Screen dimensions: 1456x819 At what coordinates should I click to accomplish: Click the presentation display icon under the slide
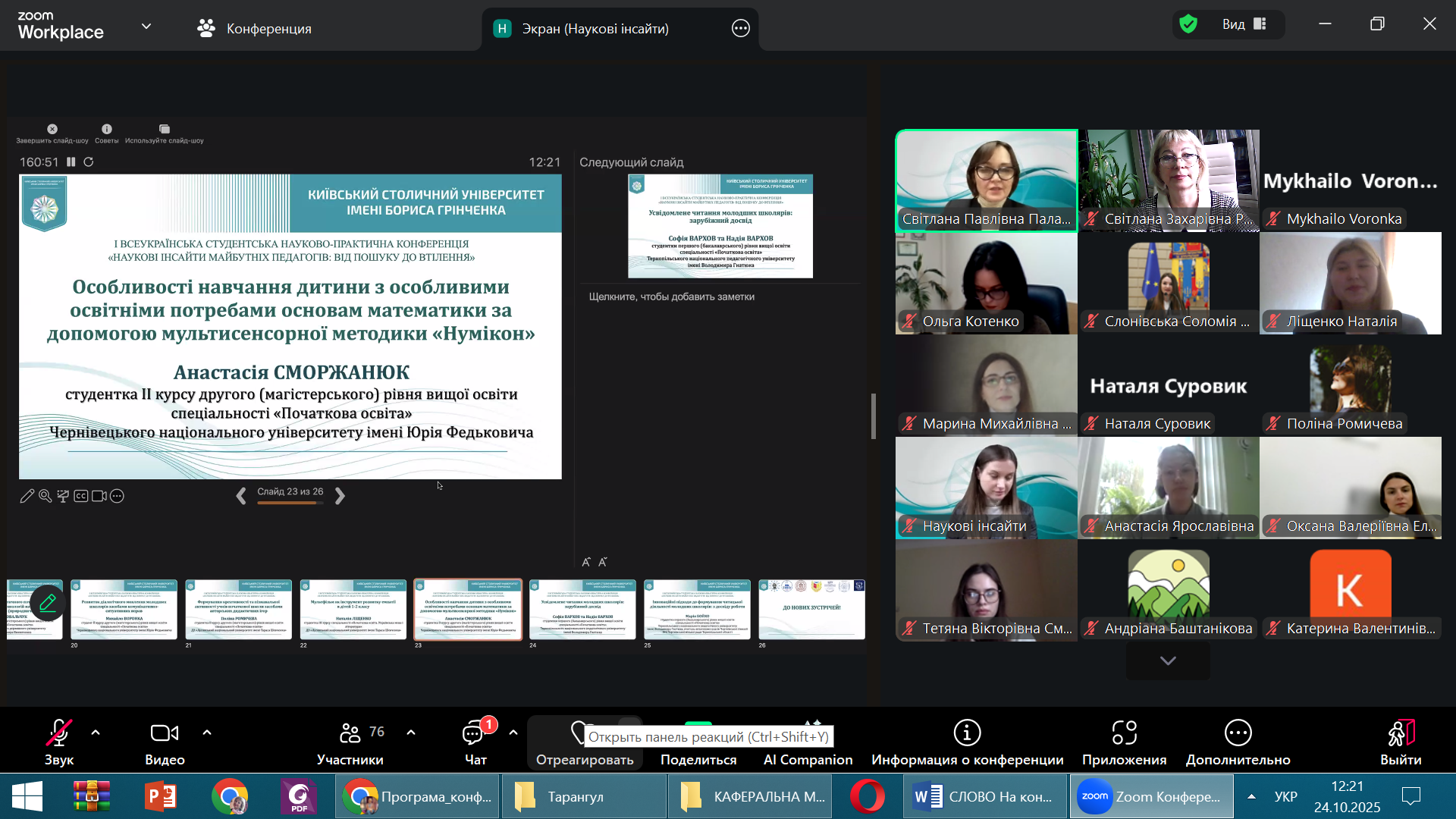coord(63,496)
